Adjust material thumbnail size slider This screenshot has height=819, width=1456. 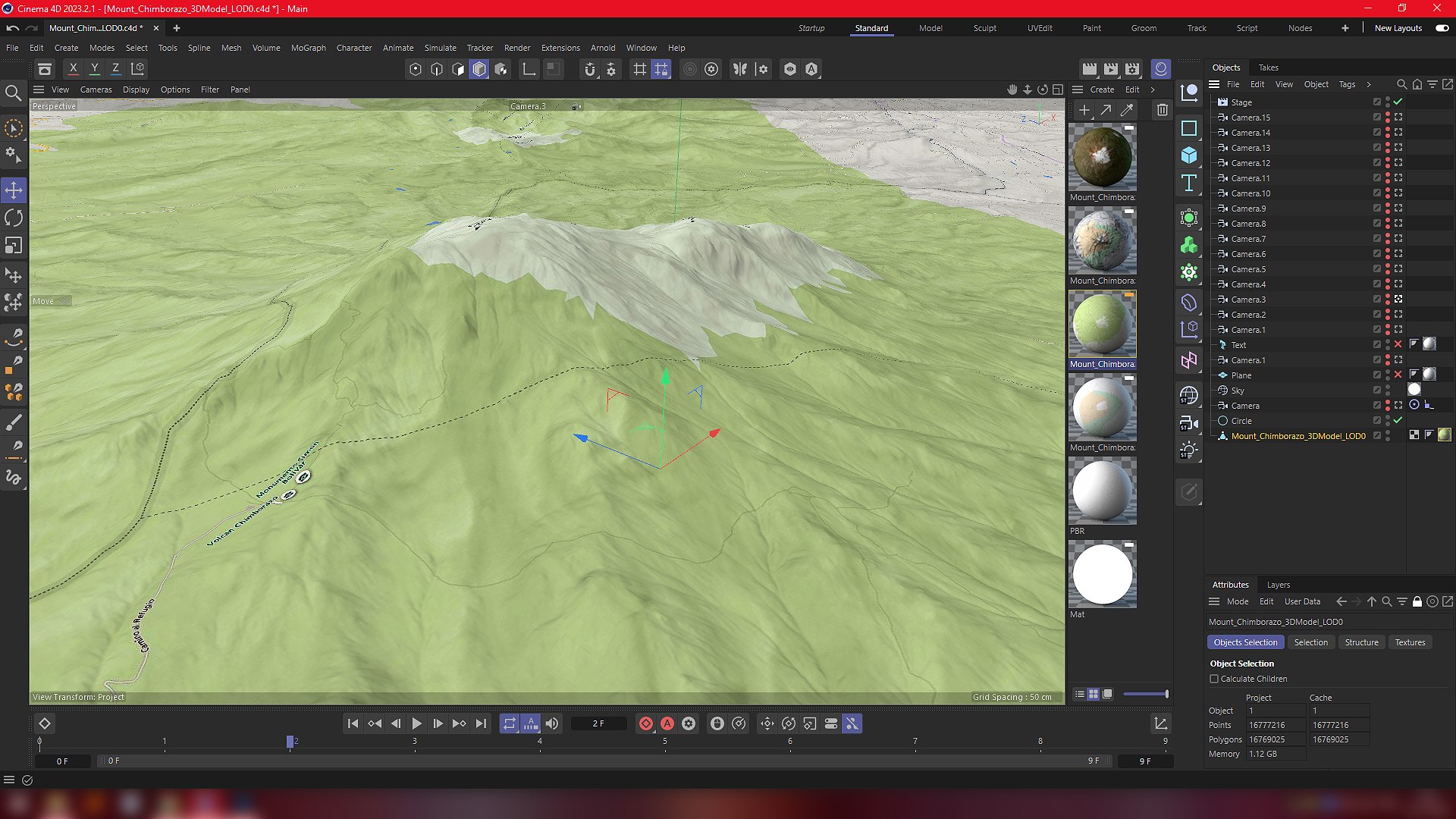(x=1145, y=694)
